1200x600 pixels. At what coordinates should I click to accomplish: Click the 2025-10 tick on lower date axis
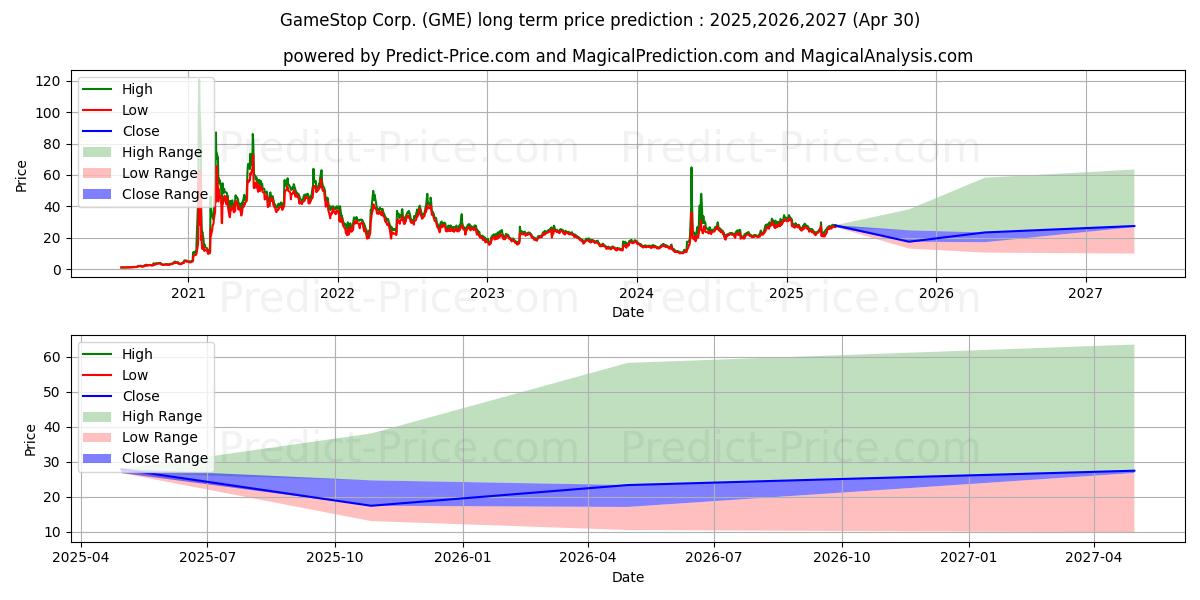(335, 558)
